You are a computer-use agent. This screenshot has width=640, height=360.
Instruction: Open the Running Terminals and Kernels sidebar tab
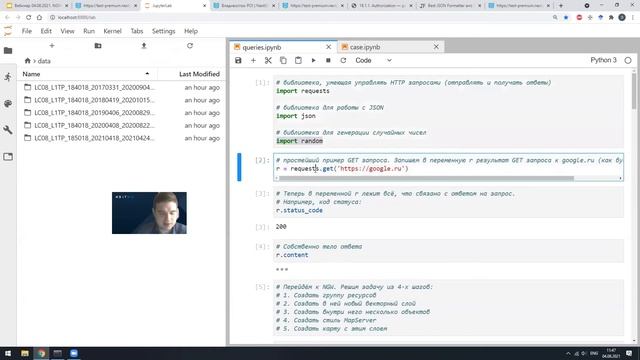[8, 77]
